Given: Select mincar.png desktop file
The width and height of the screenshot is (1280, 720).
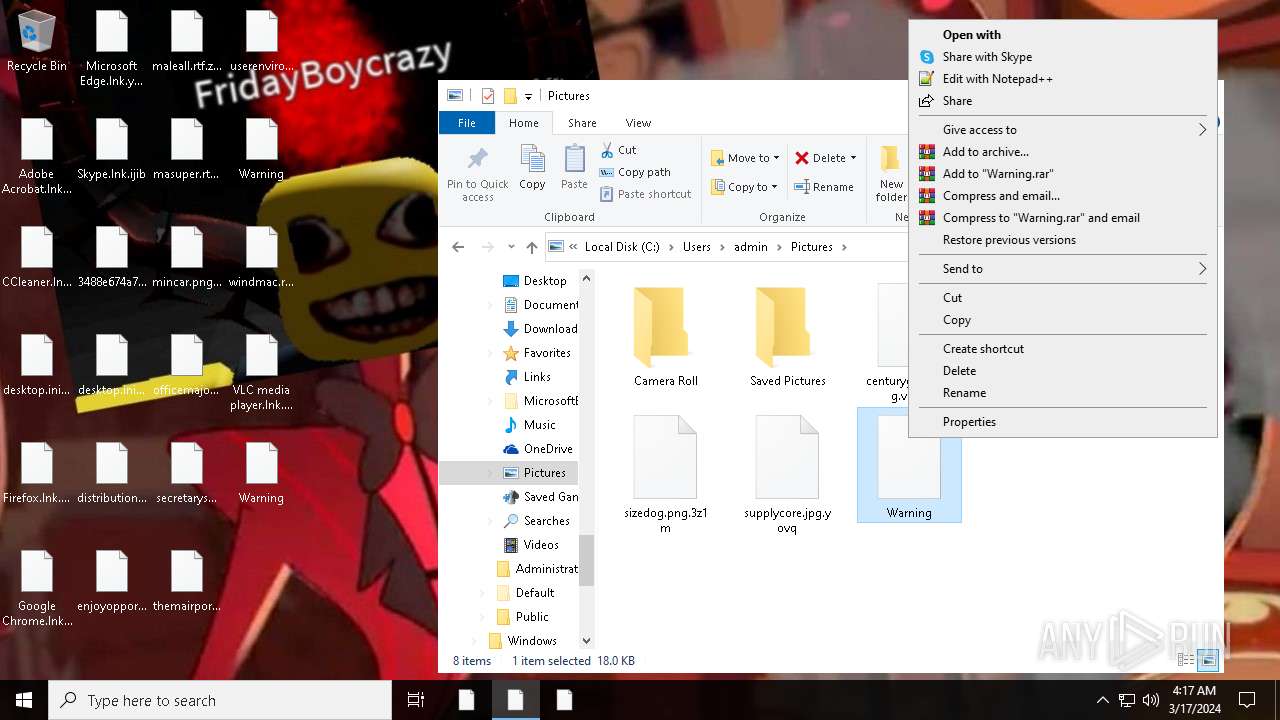Looking at the screenshot, I should pos(187,258).
